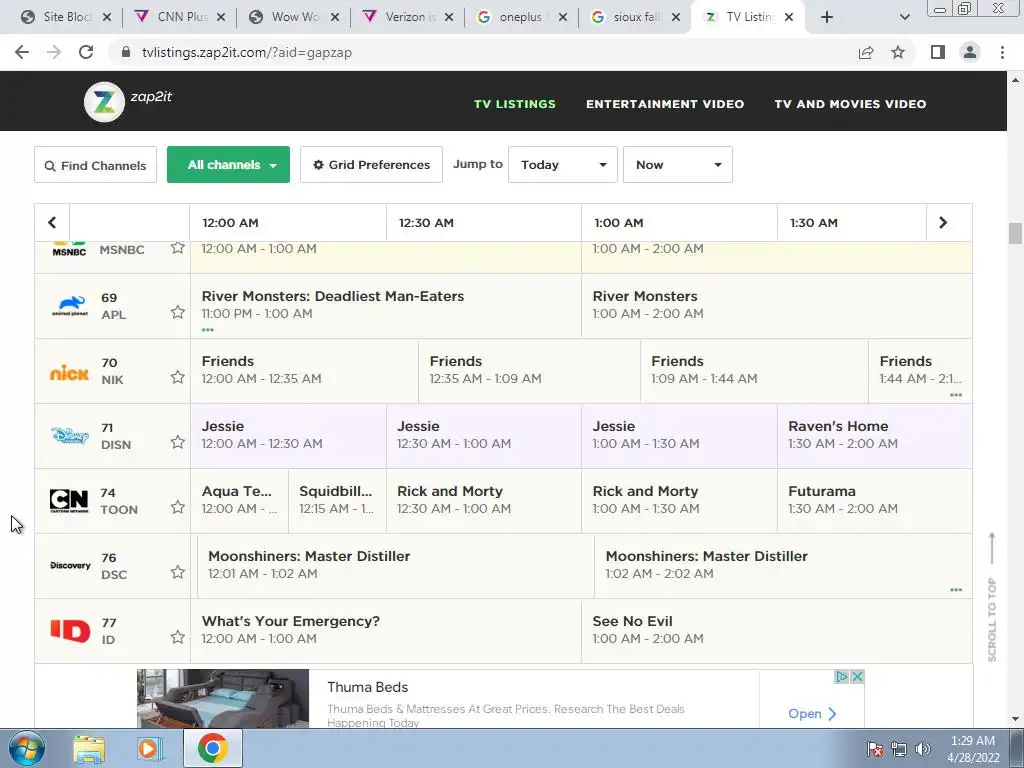1024x768 pixels.
Task: Add ID channel to favorites star
Action: [178, 637]
